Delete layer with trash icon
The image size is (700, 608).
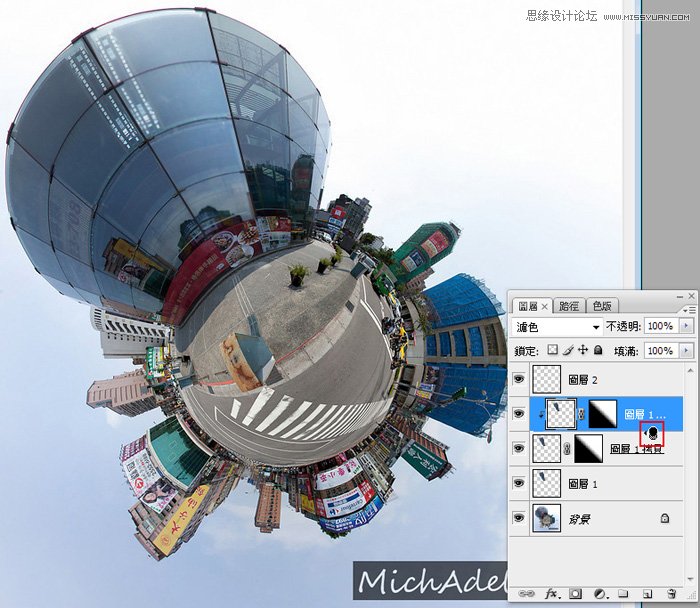pos(672,593)
